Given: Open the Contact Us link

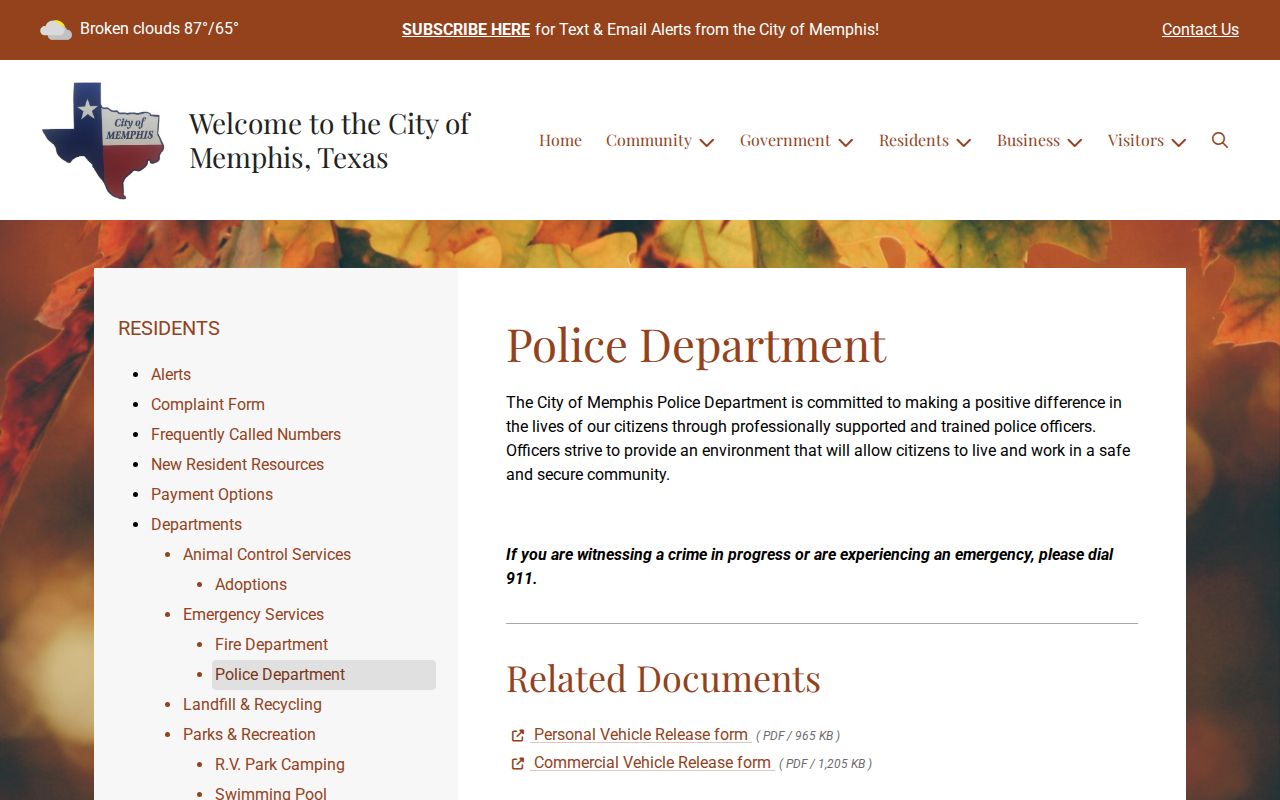Looking at the screenshot, I should 1200,30.
